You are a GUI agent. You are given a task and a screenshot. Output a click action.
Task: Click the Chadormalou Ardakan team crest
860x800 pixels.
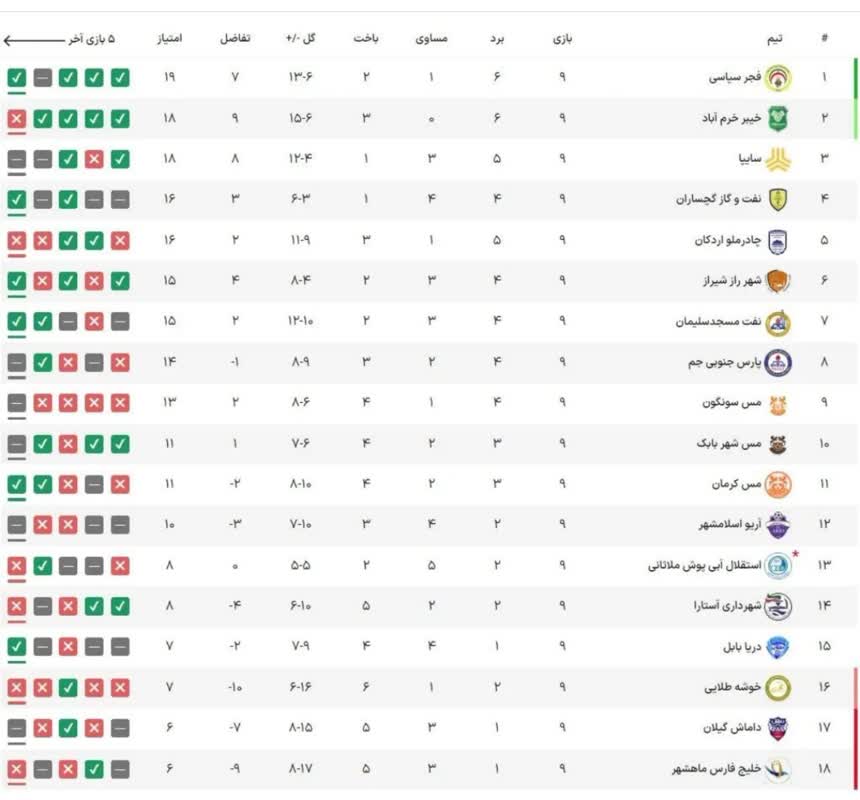pyautogui.click(x=778, y=241)
